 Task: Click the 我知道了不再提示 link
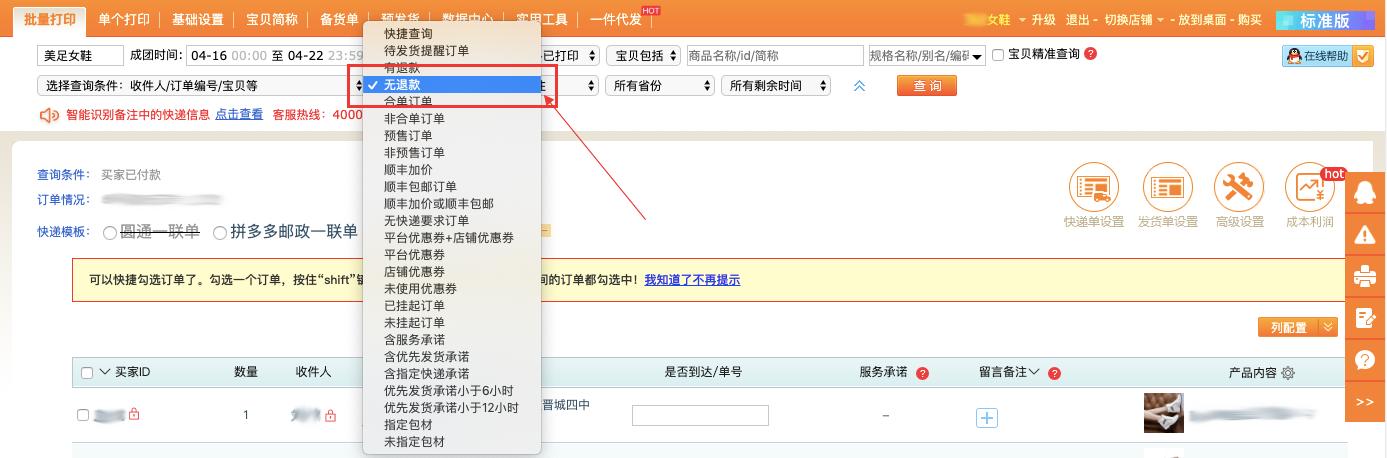[x=692, y=280]
